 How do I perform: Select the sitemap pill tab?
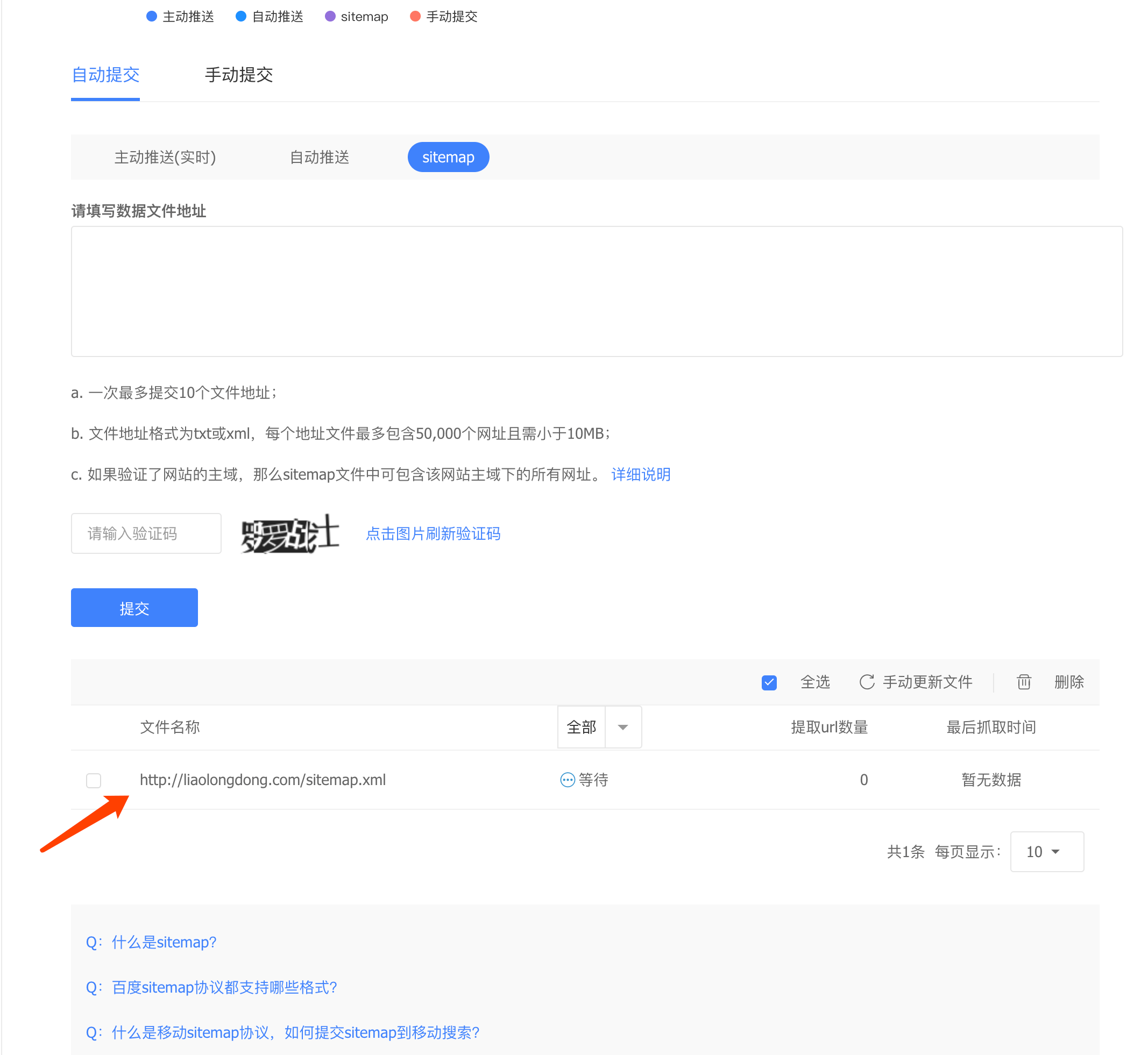point(448,157)
